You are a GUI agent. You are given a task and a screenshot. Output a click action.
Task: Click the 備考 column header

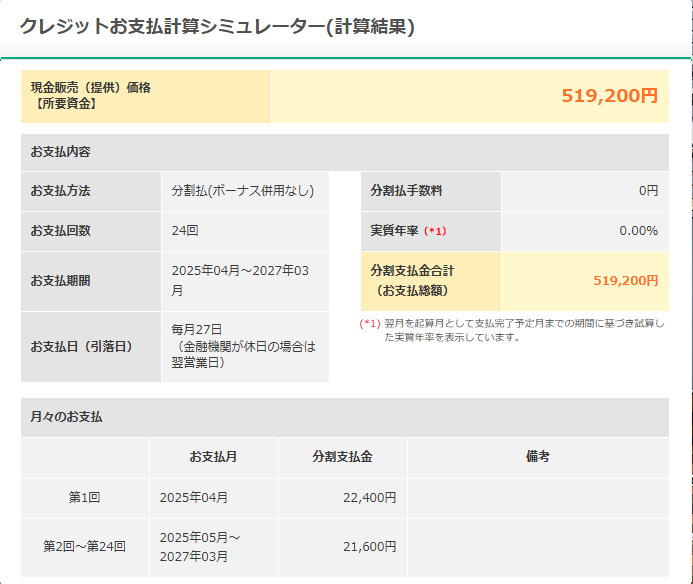point(538,457)
